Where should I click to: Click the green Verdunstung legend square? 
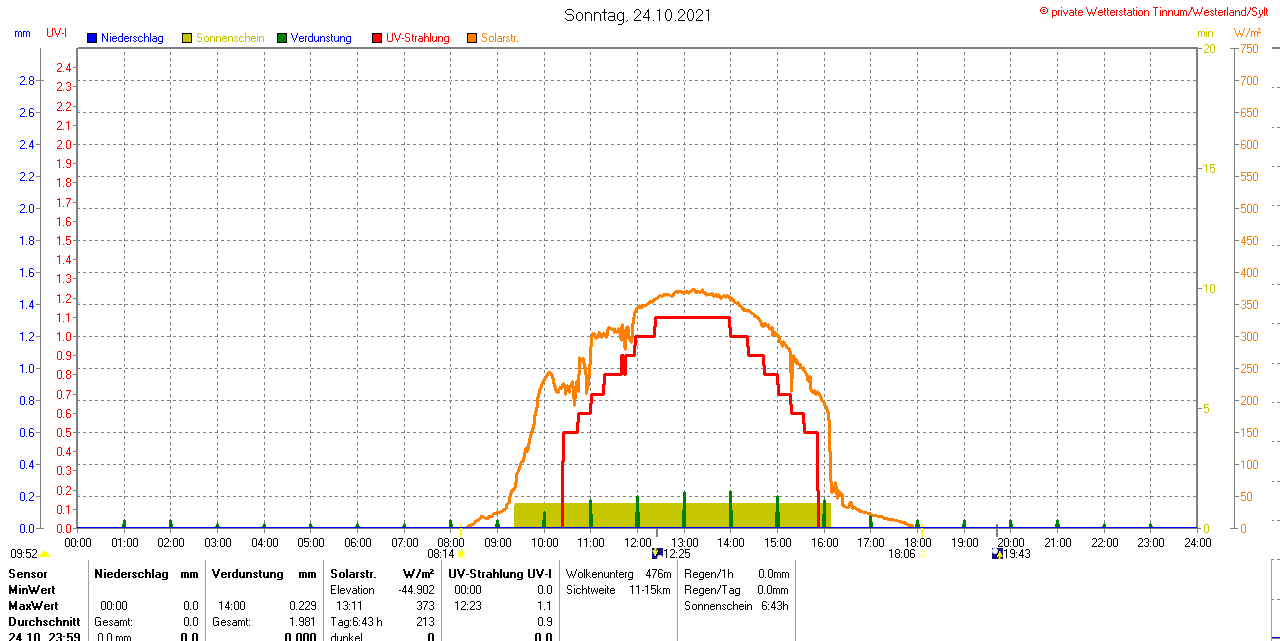[x=282, y=38]
